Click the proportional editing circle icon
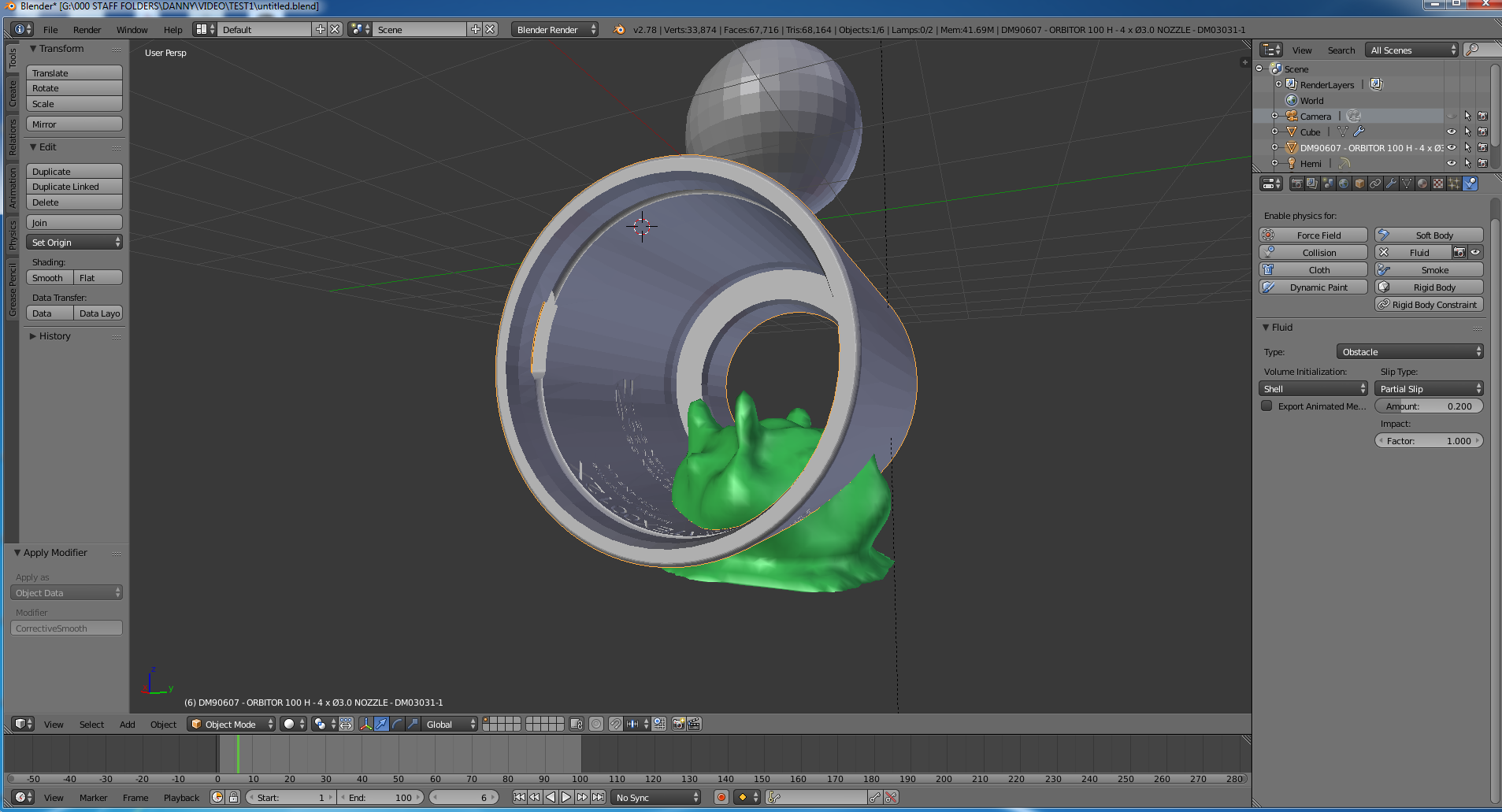 596,724
